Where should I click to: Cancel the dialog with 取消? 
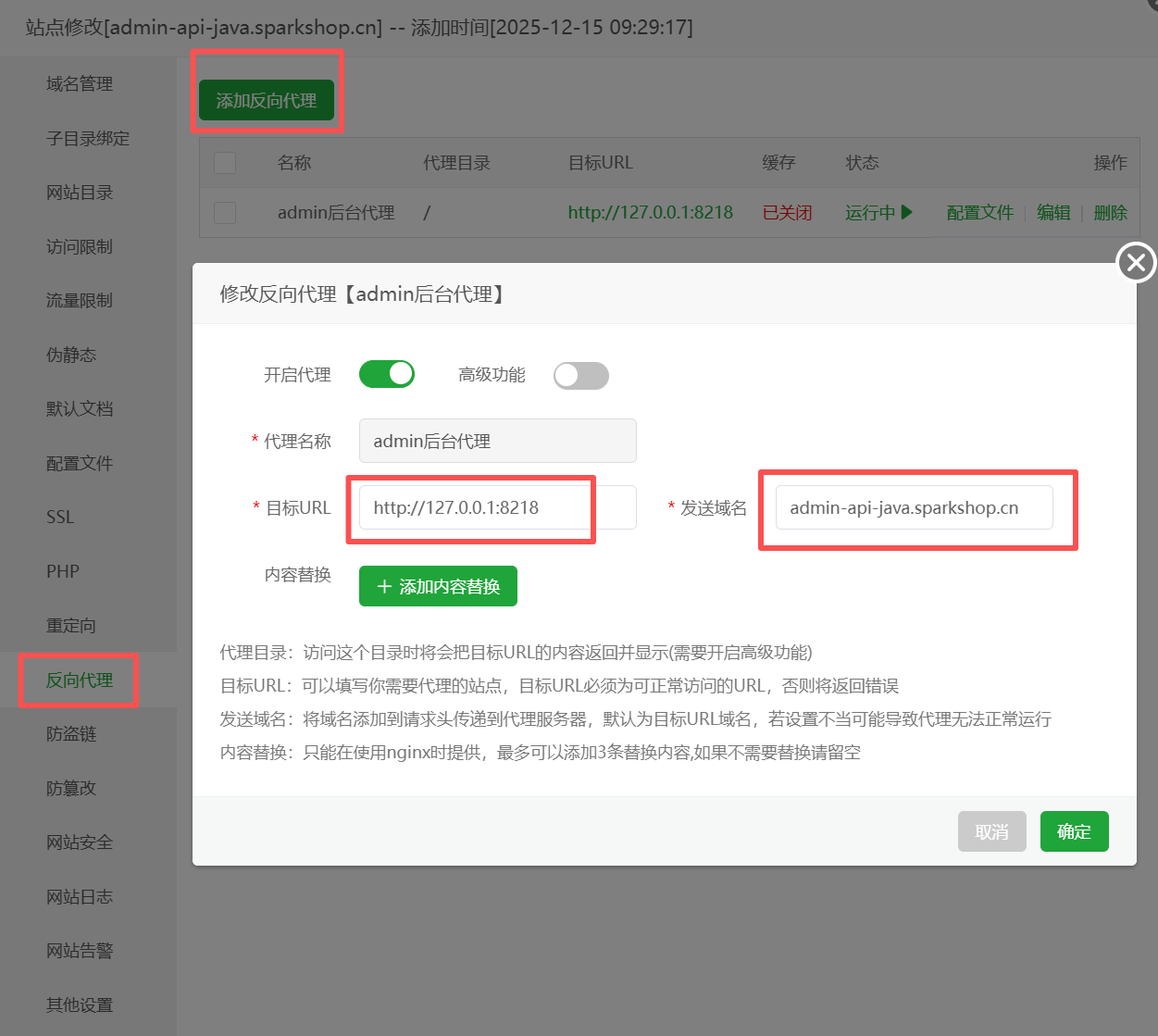point(991,831)
